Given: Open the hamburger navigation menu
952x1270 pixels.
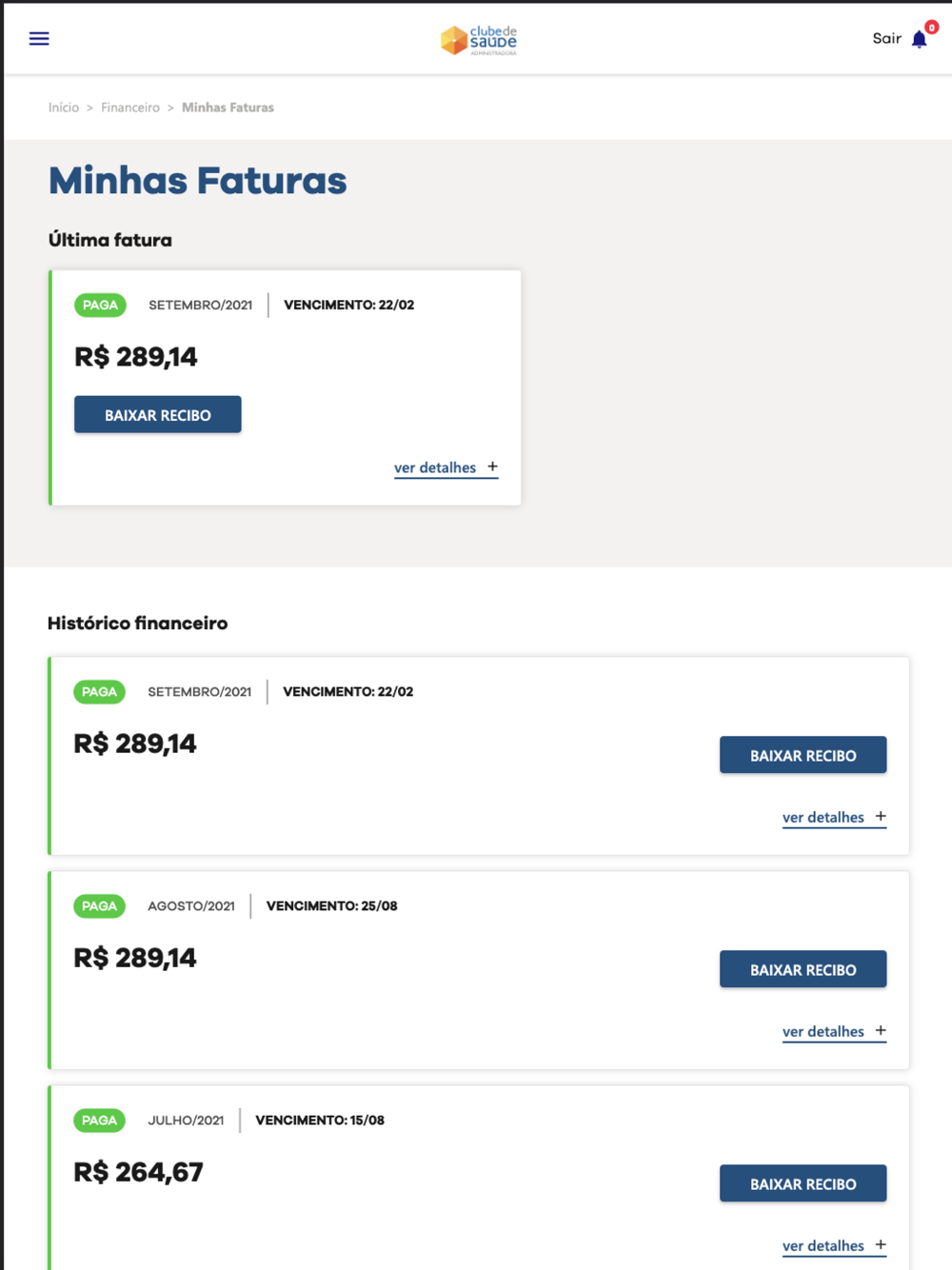Looking at the screenshot, I should click(39, 39).
